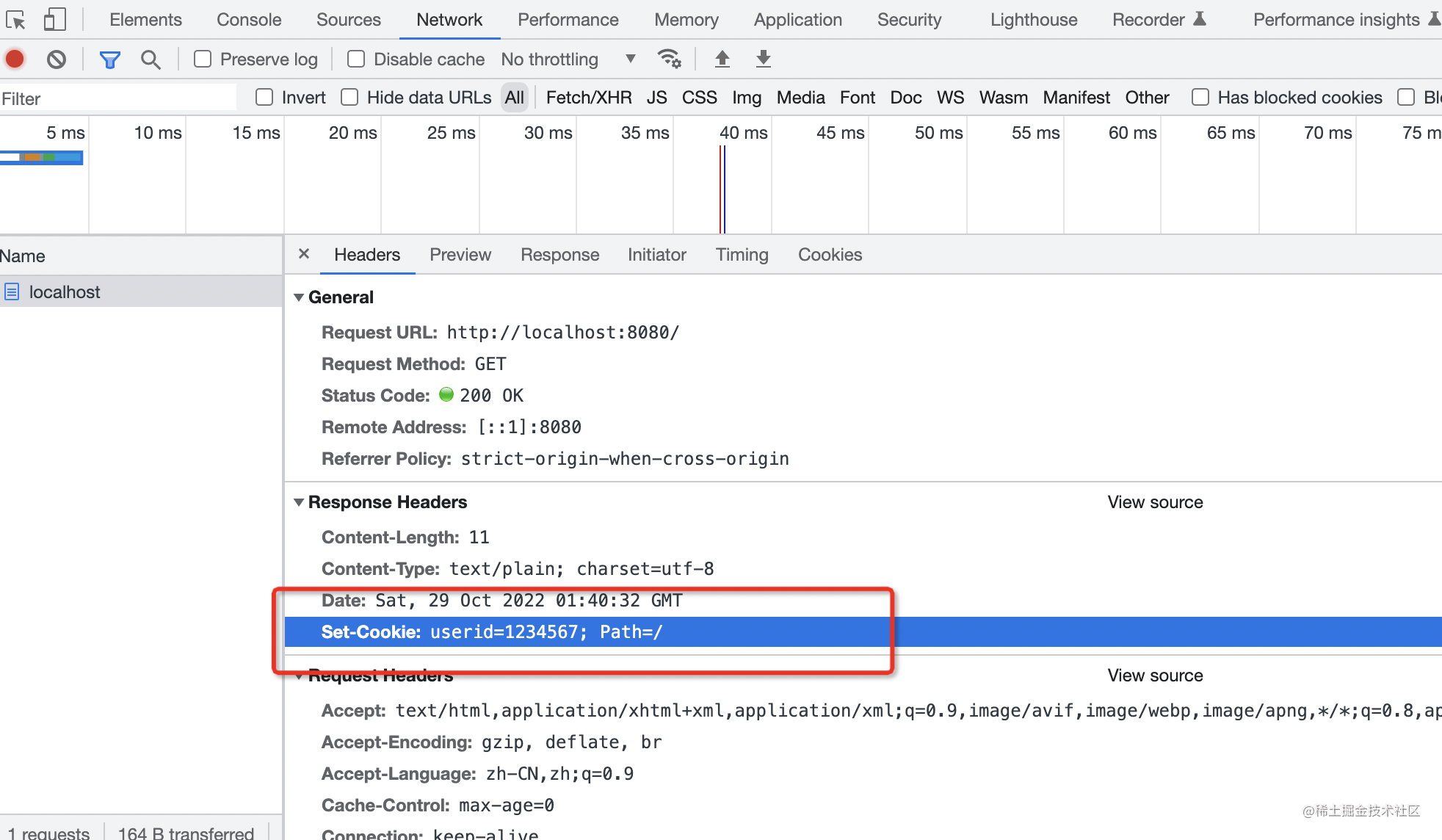The image size is (1442, 840).
Task: Toggle the filter funnel icon
Action: 109,59
